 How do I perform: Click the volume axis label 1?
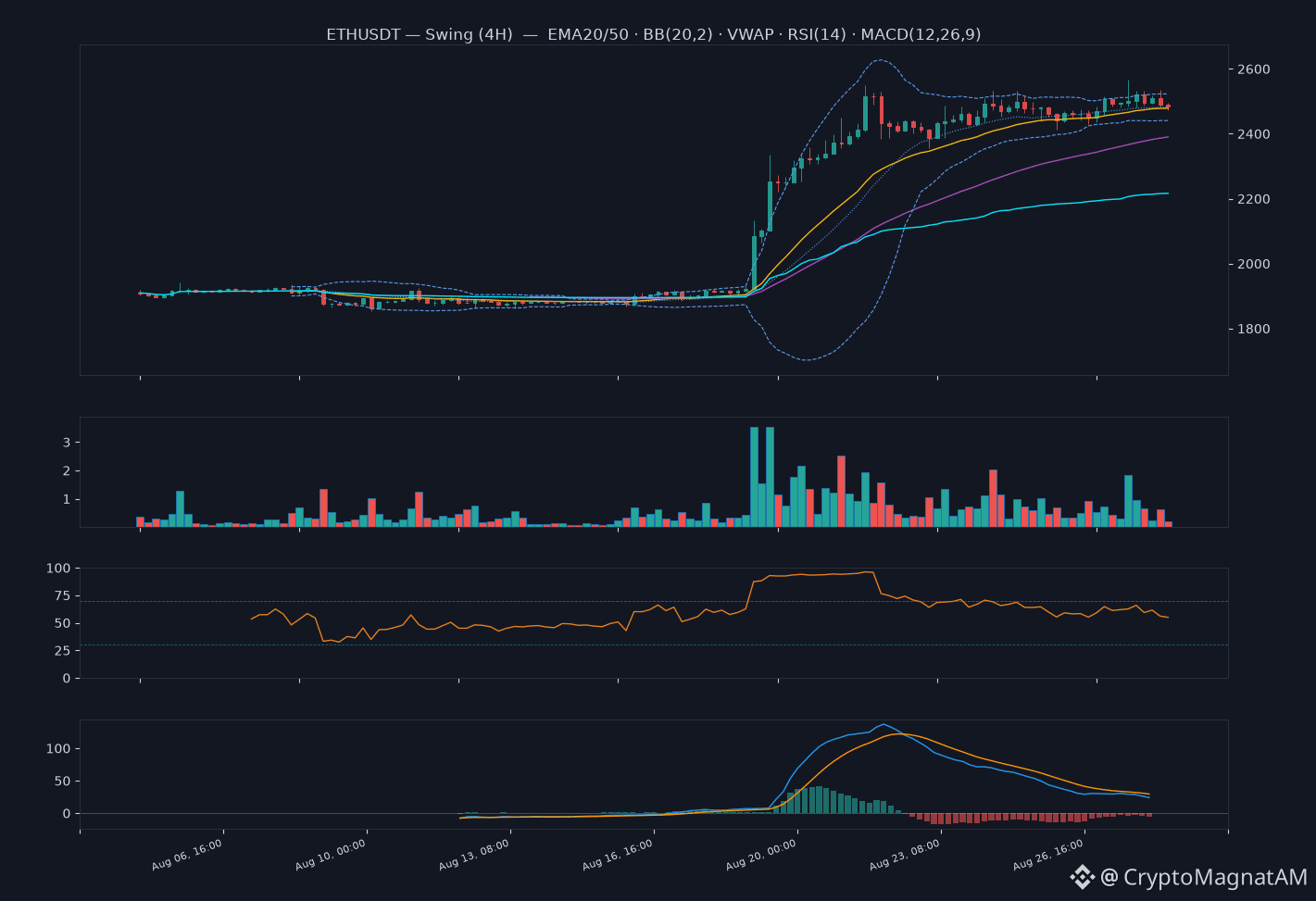67,500
